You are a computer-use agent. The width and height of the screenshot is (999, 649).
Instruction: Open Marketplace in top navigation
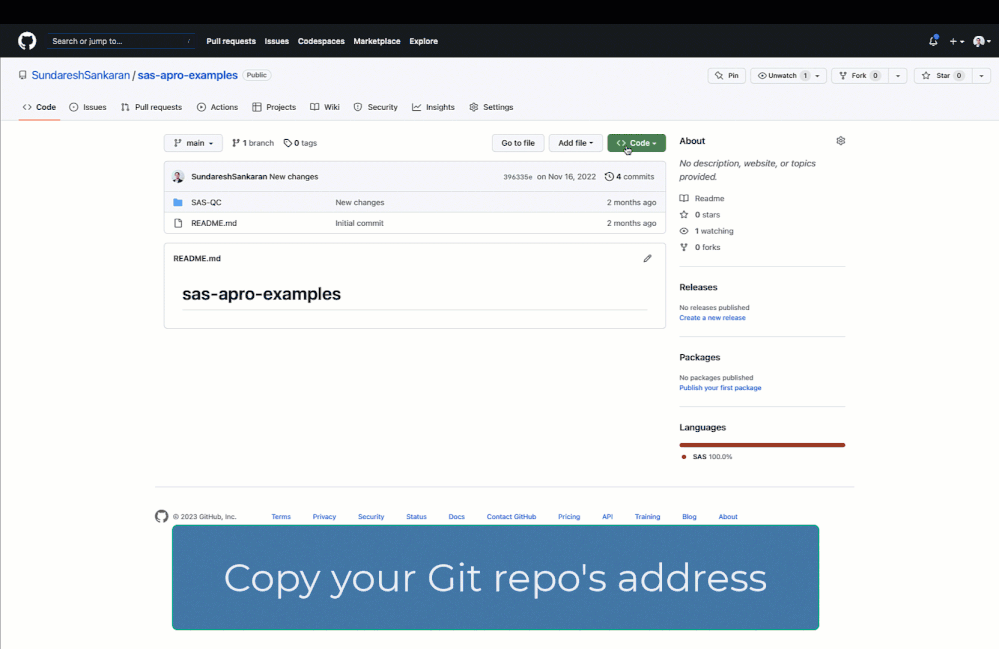(377, 41)
